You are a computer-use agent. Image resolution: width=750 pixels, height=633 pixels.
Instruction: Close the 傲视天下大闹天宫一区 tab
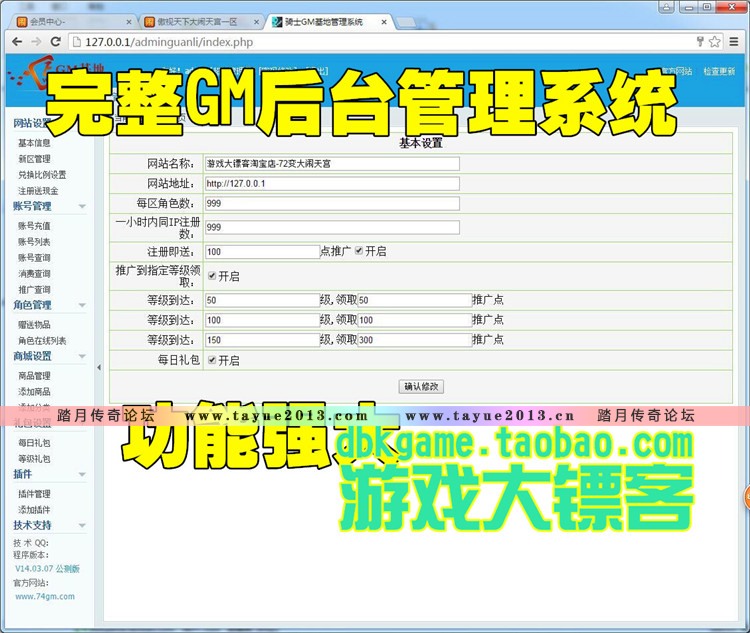(x=256, y=22)
